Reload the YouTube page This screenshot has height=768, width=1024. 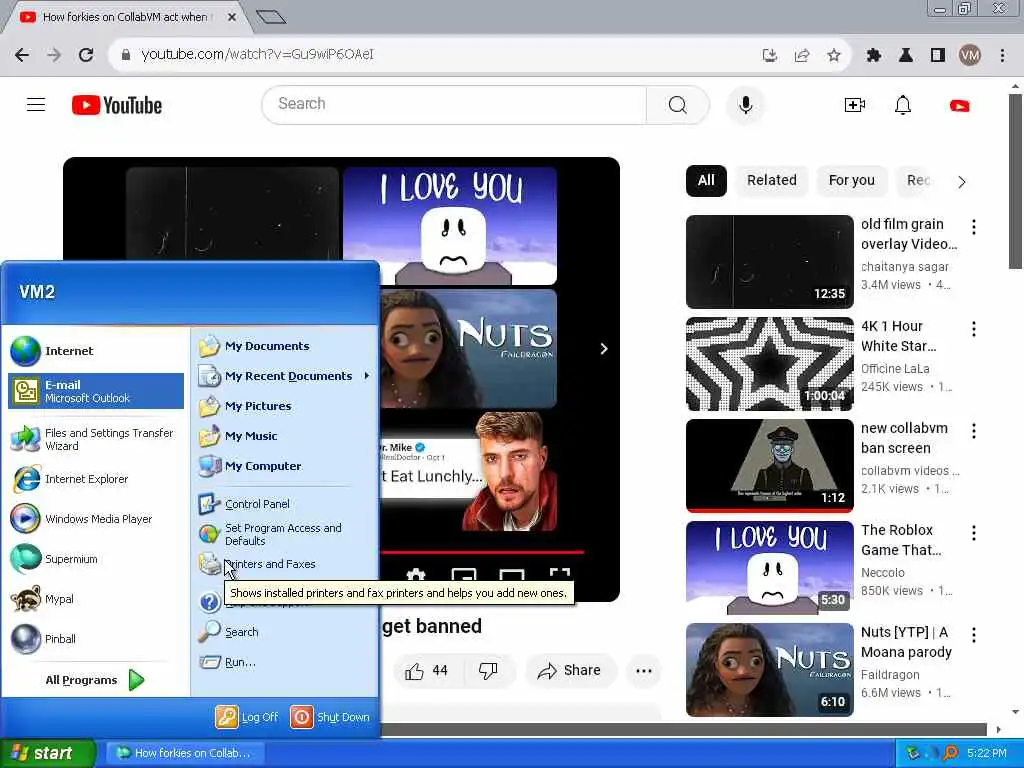point(86,55)
